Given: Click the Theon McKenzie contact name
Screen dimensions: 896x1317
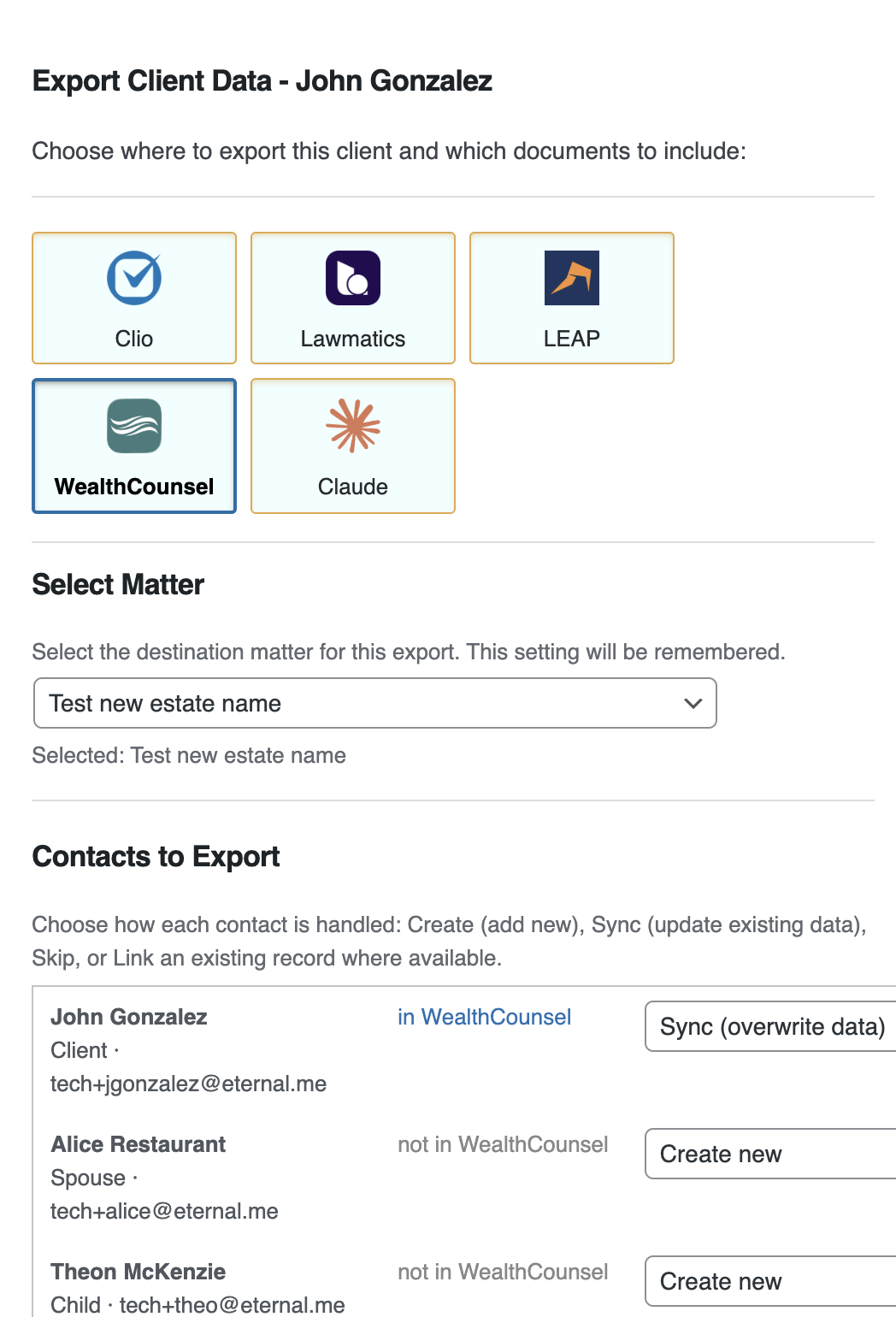Looking at the screenshot, I should (x=138, y=1272).
